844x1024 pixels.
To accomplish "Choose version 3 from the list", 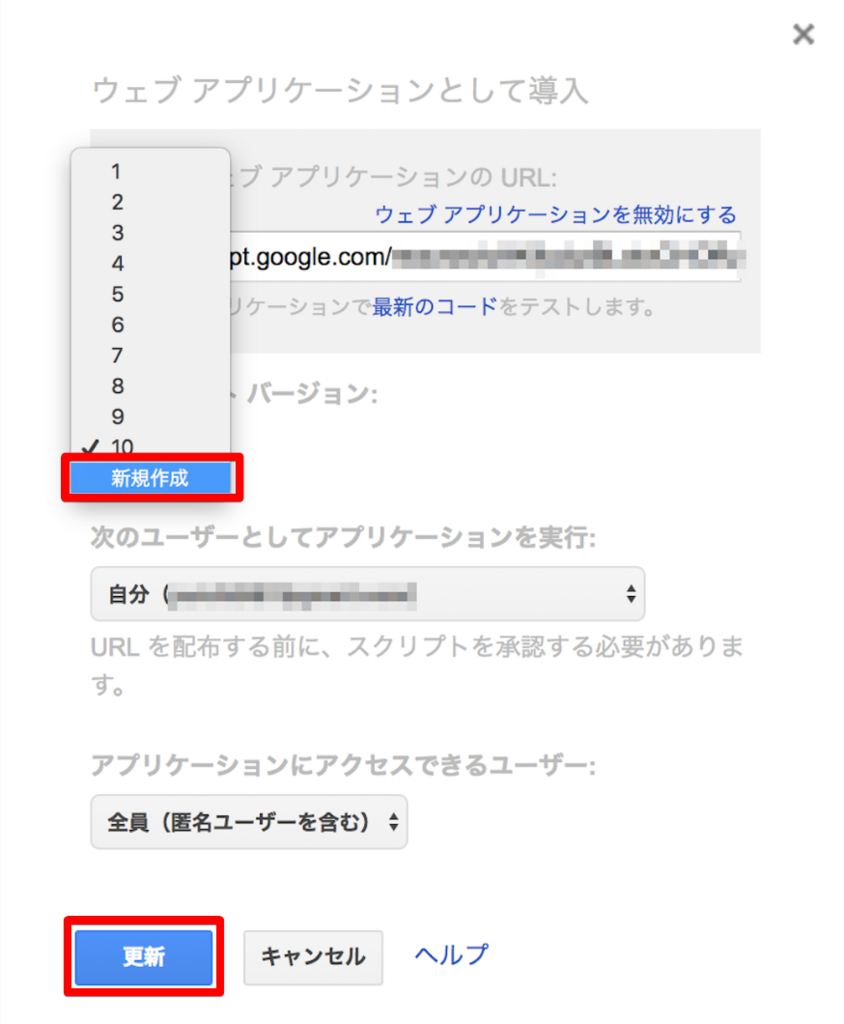I will tap(150, 232).
